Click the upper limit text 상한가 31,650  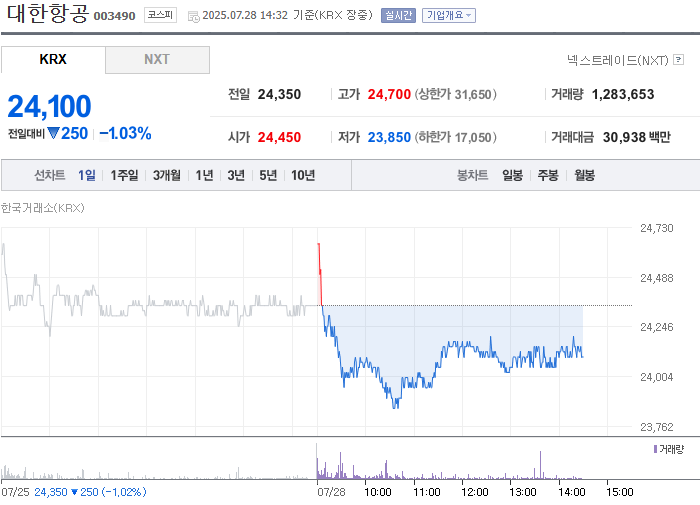(455, 94)
